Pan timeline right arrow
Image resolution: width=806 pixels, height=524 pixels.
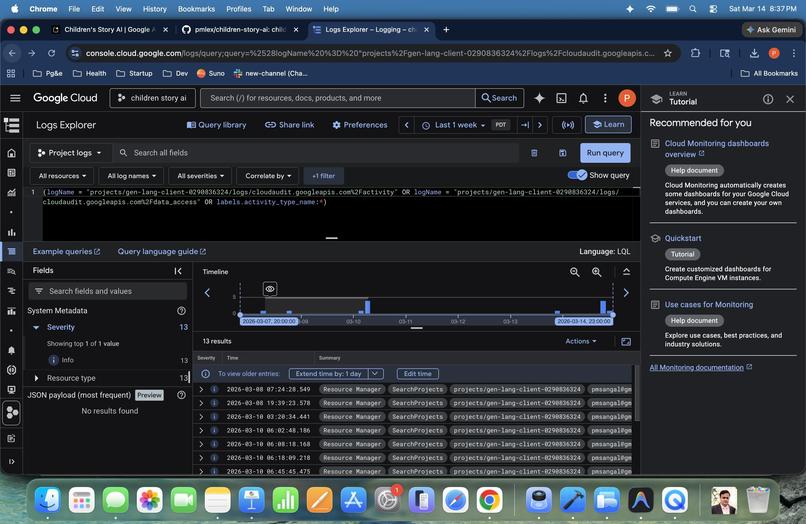point(626,293)
